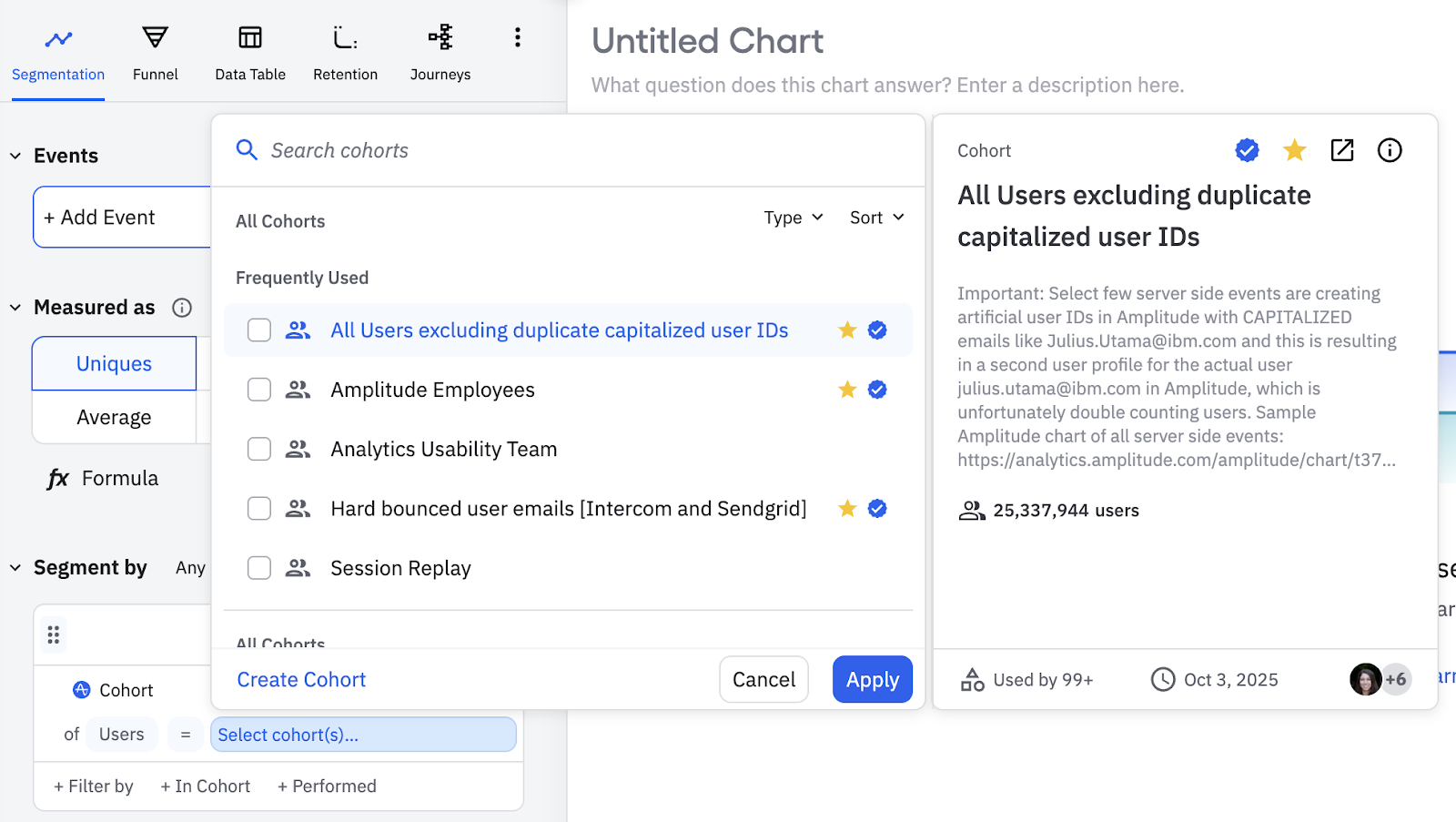Click the Search cohorts input field
Viewport: 1456px width, 822px height.
tap(582, 150)
